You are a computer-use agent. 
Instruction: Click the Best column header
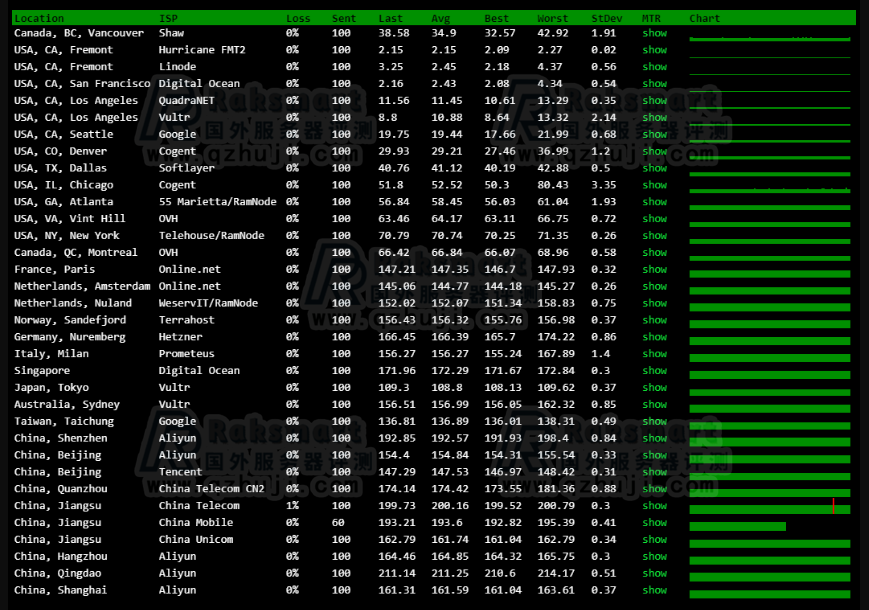tap(496, 18)
